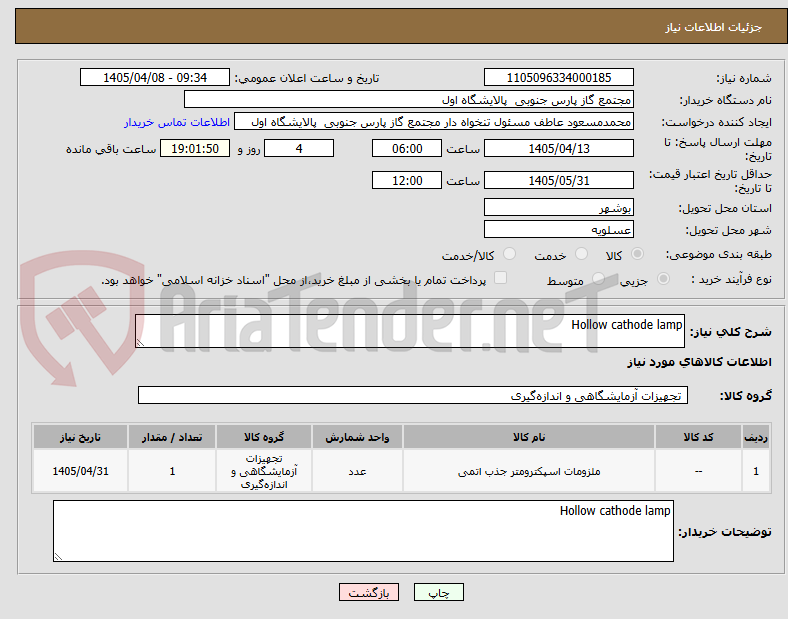Click the resize grip of description box
Screen dimensions: 788x619
pos(140,343)
